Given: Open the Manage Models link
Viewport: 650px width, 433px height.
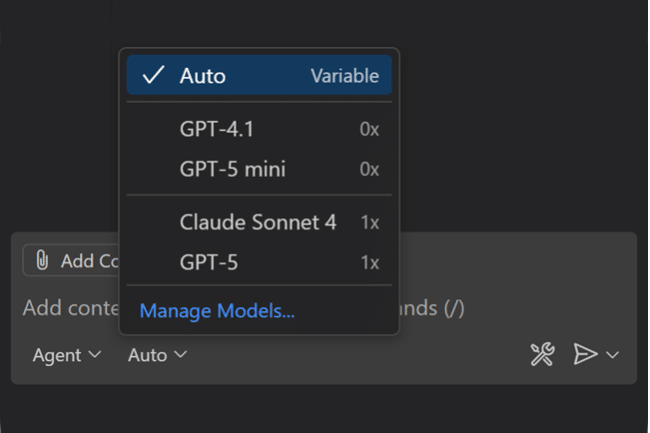Looking at the screenshot, I should pos(217,310).
